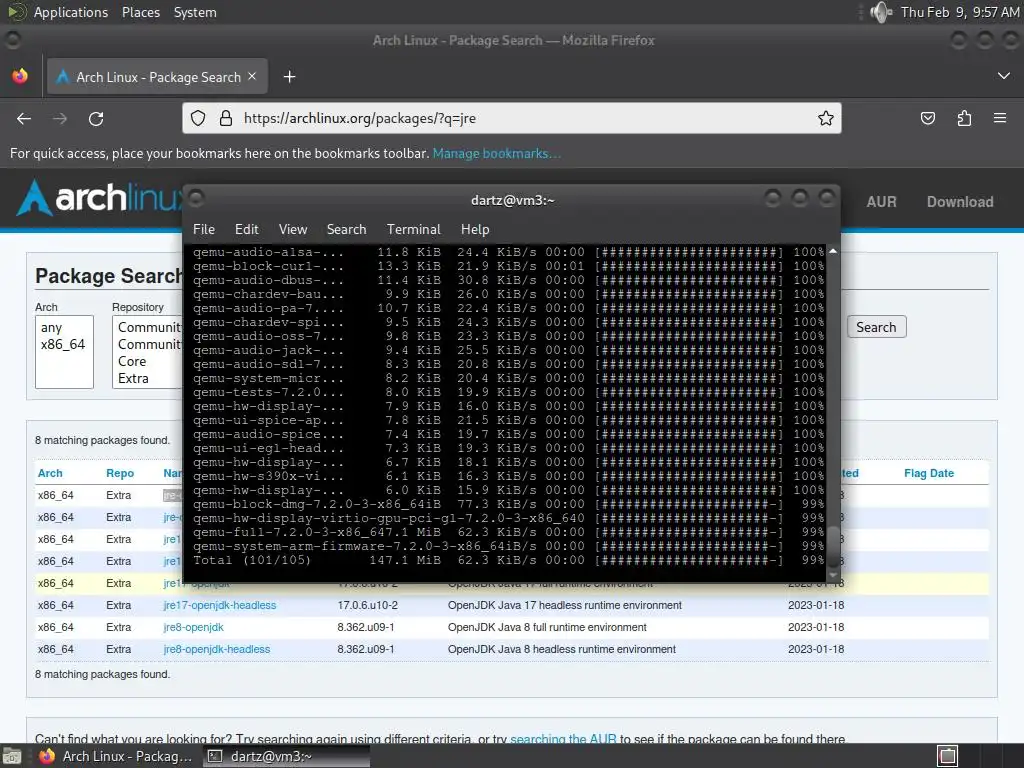The width and height of the screenshot is (1024, 768).
Task: Click the terminal scroll down arrow
Action: pyautogui.click(x=833, y=575)
